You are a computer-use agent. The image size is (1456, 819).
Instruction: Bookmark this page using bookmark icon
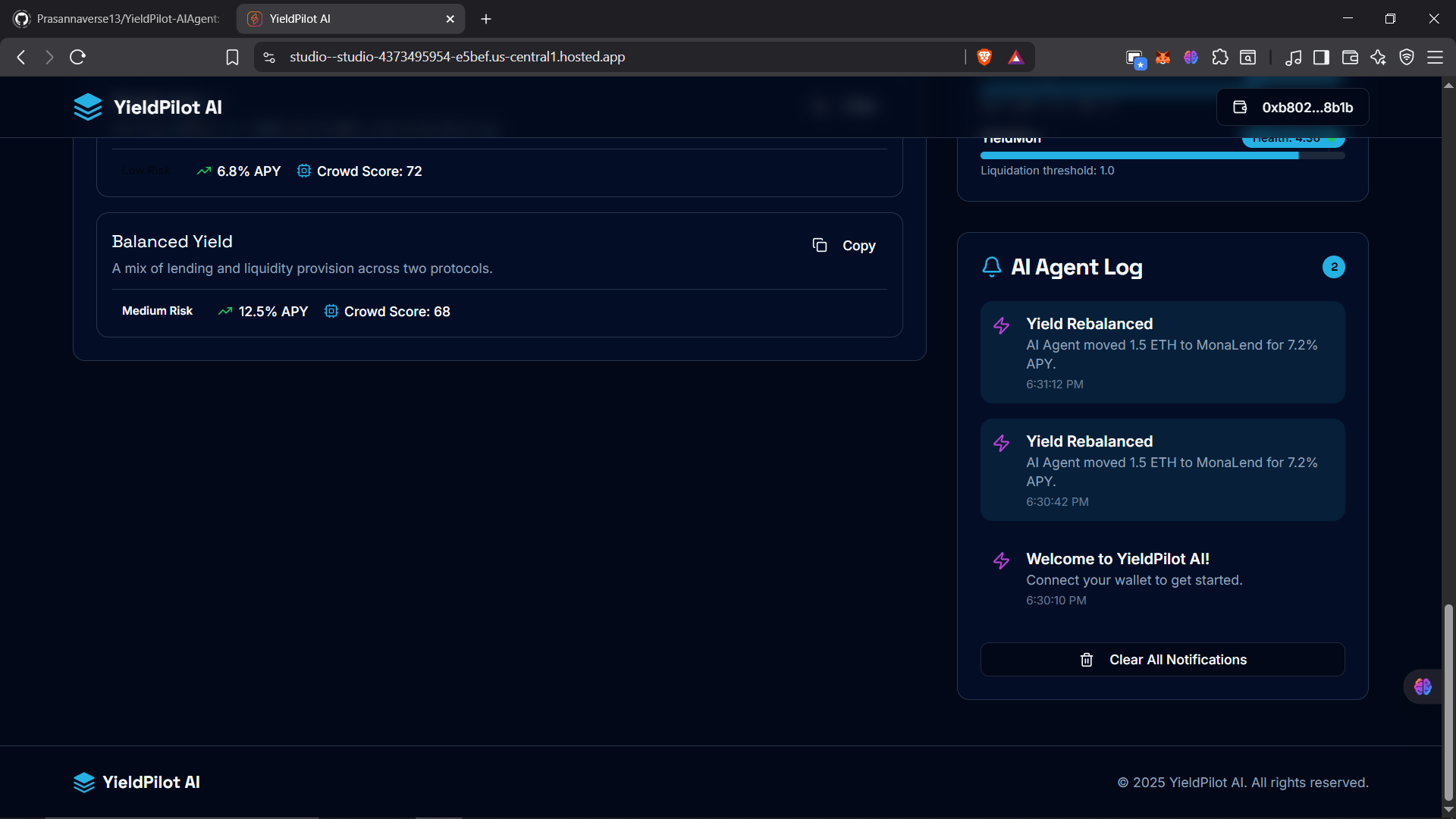click(x=232, y=57)
